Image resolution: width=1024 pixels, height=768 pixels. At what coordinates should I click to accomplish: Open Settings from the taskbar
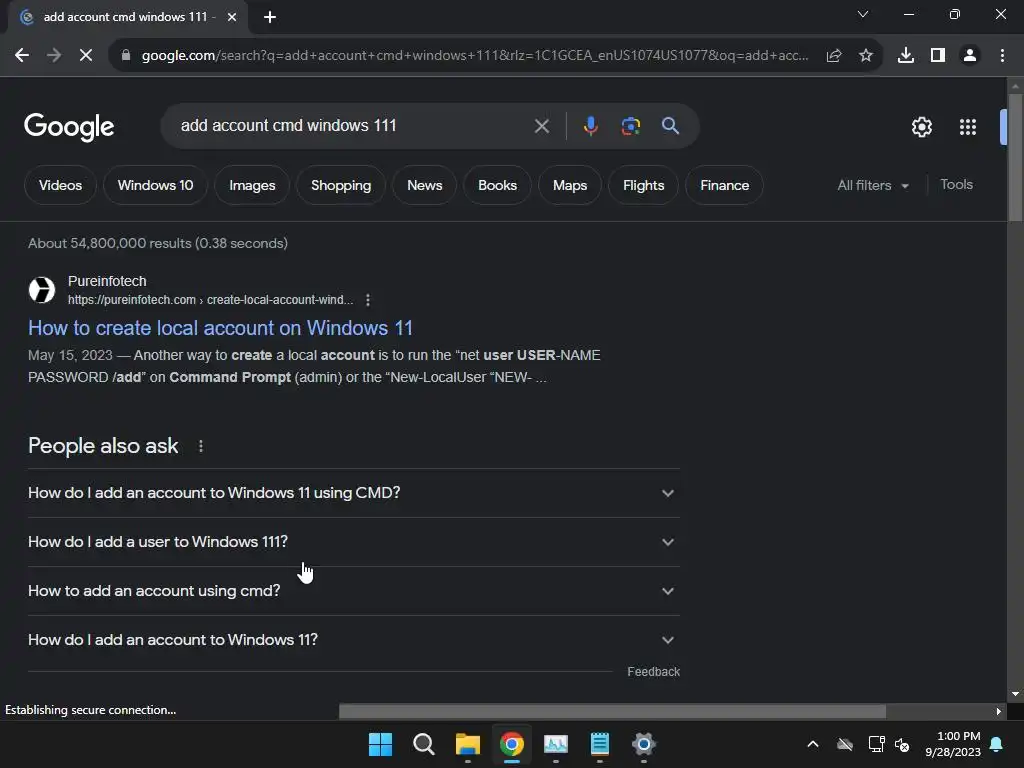[x=643, y=744]
